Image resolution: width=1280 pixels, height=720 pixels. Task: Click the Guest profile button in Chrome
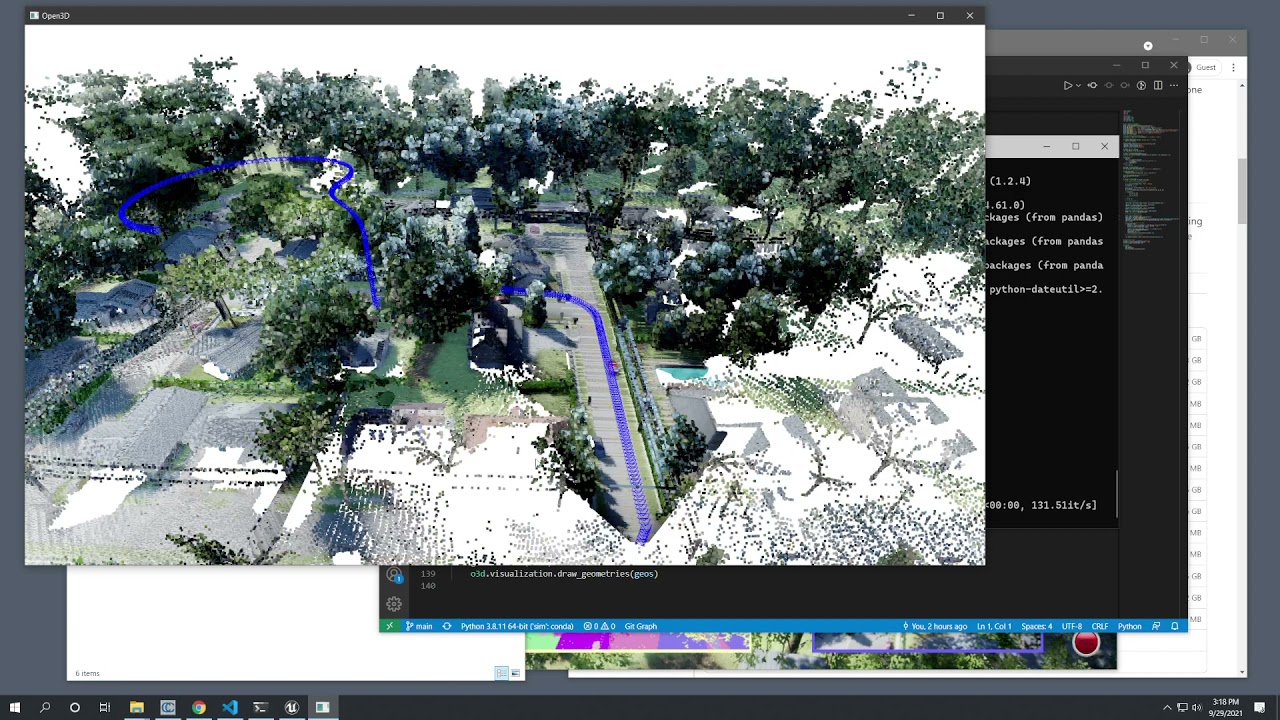[x=1203, y=67]
